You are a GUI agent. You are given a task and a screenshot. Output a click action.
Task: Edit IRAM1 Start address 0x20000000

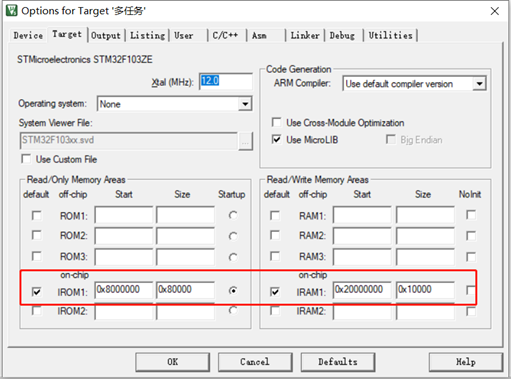click(362, 290)
